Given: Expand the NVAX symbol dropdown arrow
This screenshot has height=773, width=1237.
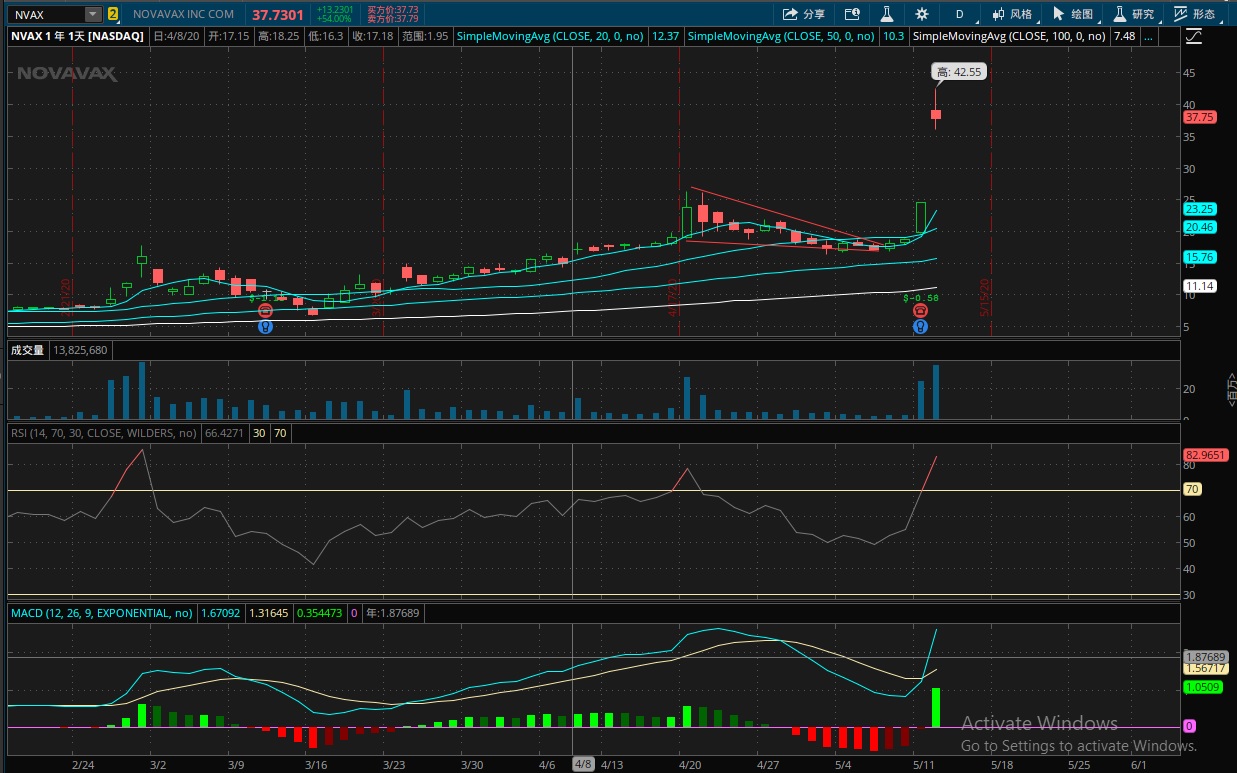Looking at the screenshot, I should 93,14.
